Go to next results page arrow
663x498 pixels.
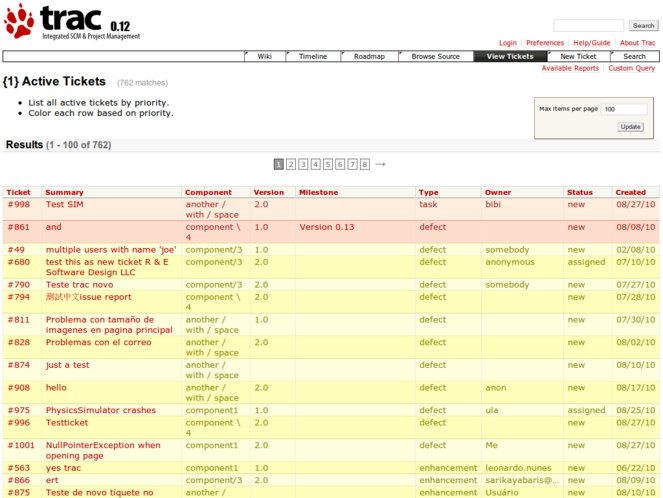(380, 164)
